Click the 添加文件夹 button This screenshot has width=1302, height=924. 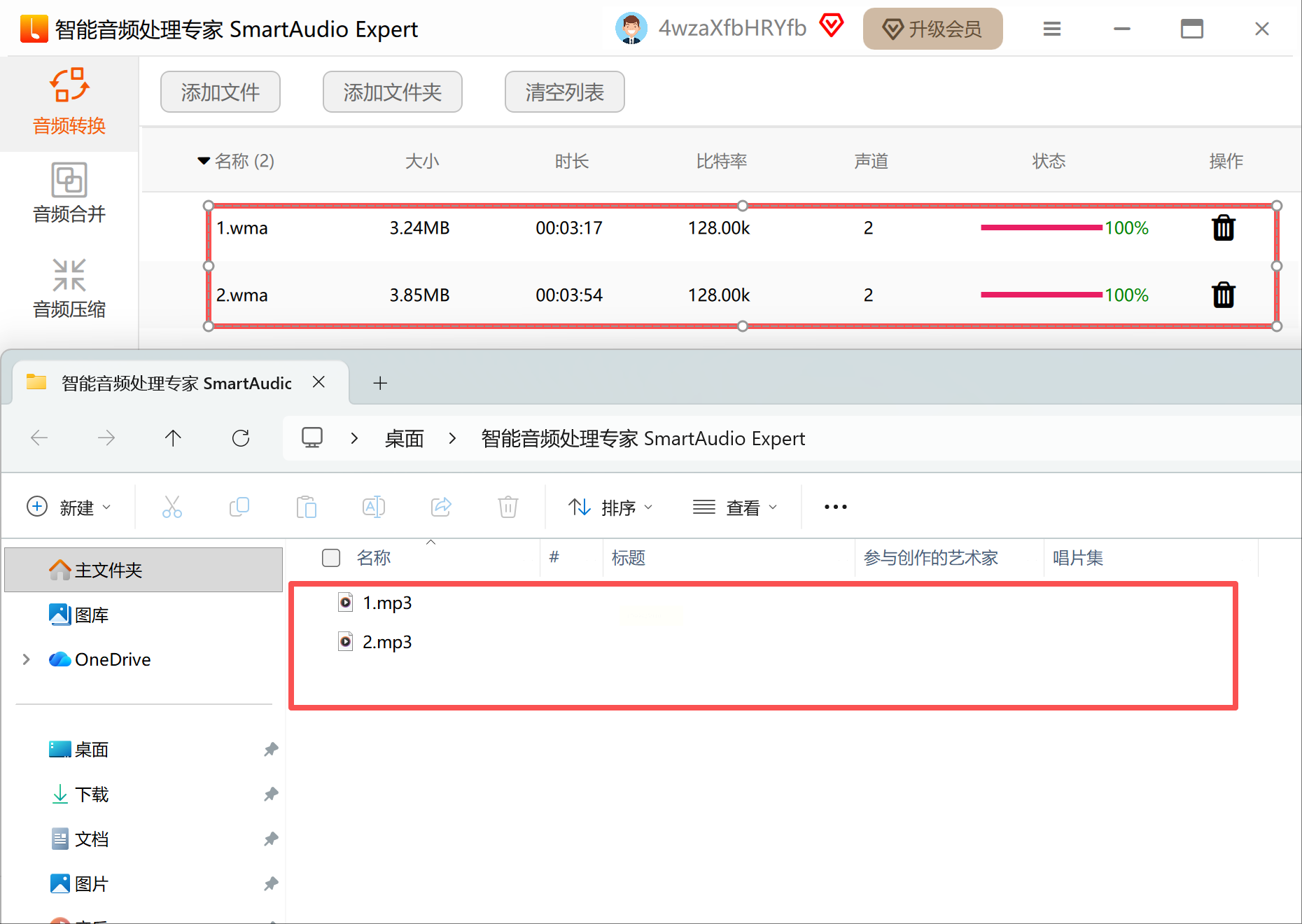click(393, 92)
